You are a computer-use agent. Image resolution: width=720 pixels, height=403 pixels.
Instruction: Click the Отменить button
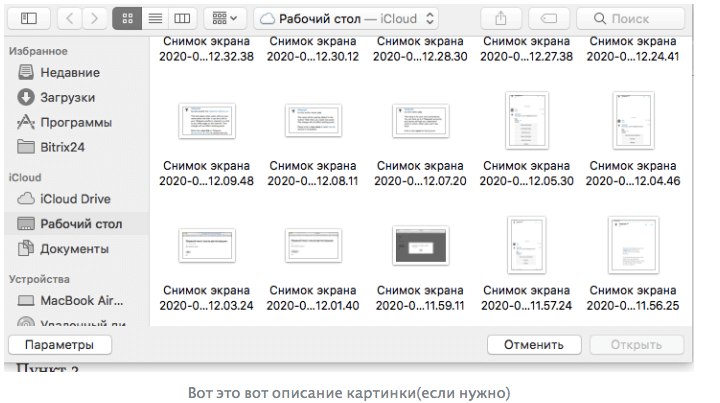click(534, 345)
